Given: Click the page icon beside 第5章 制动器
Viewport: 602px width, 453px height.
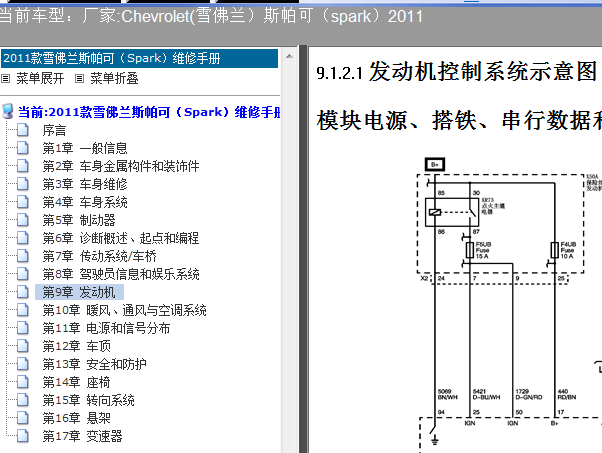Looking at the screenshot, I should [23, 220].
